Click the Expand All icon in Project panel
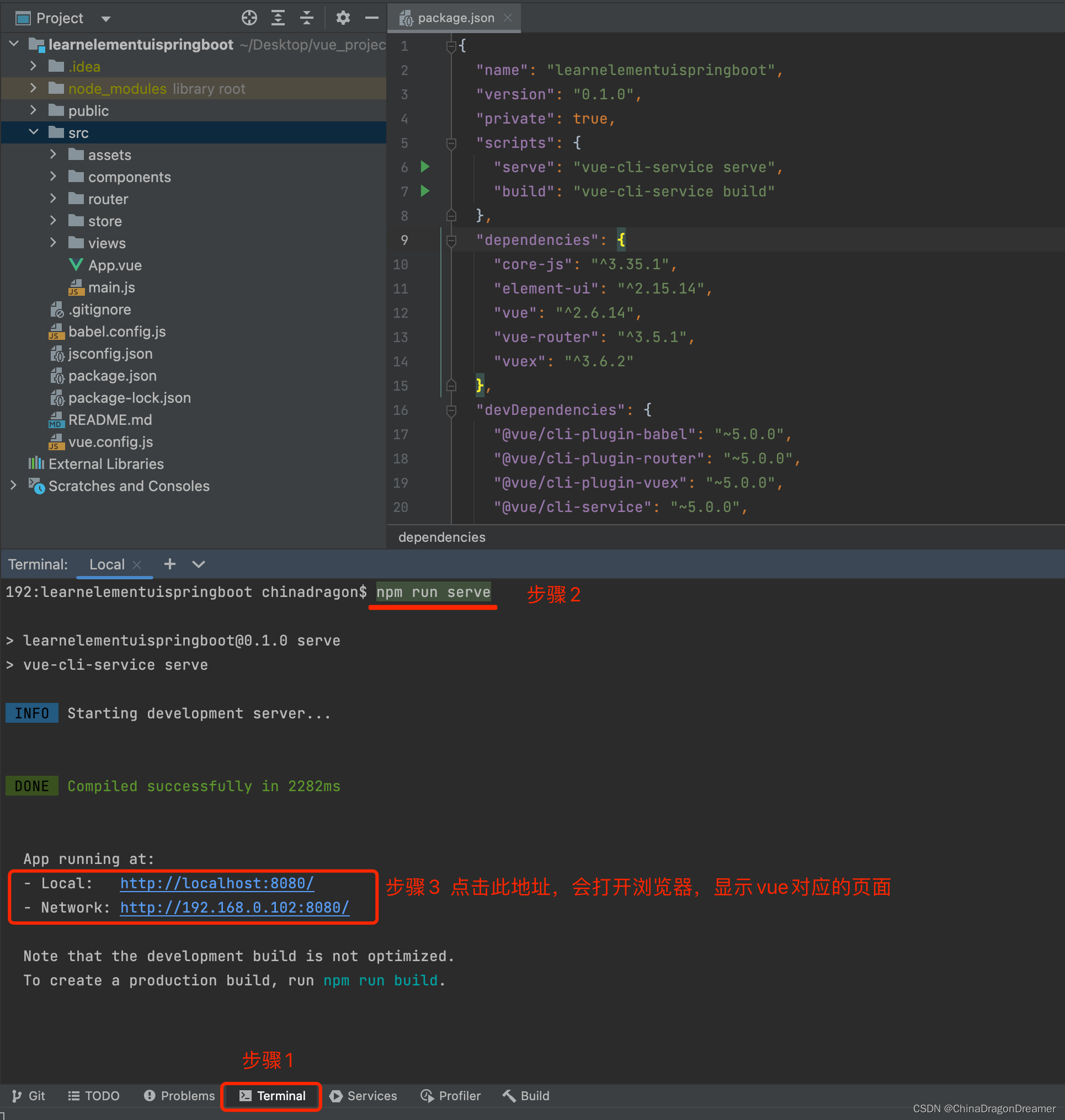Viewport: 1065px width, 1120px height. coord(278,18)
